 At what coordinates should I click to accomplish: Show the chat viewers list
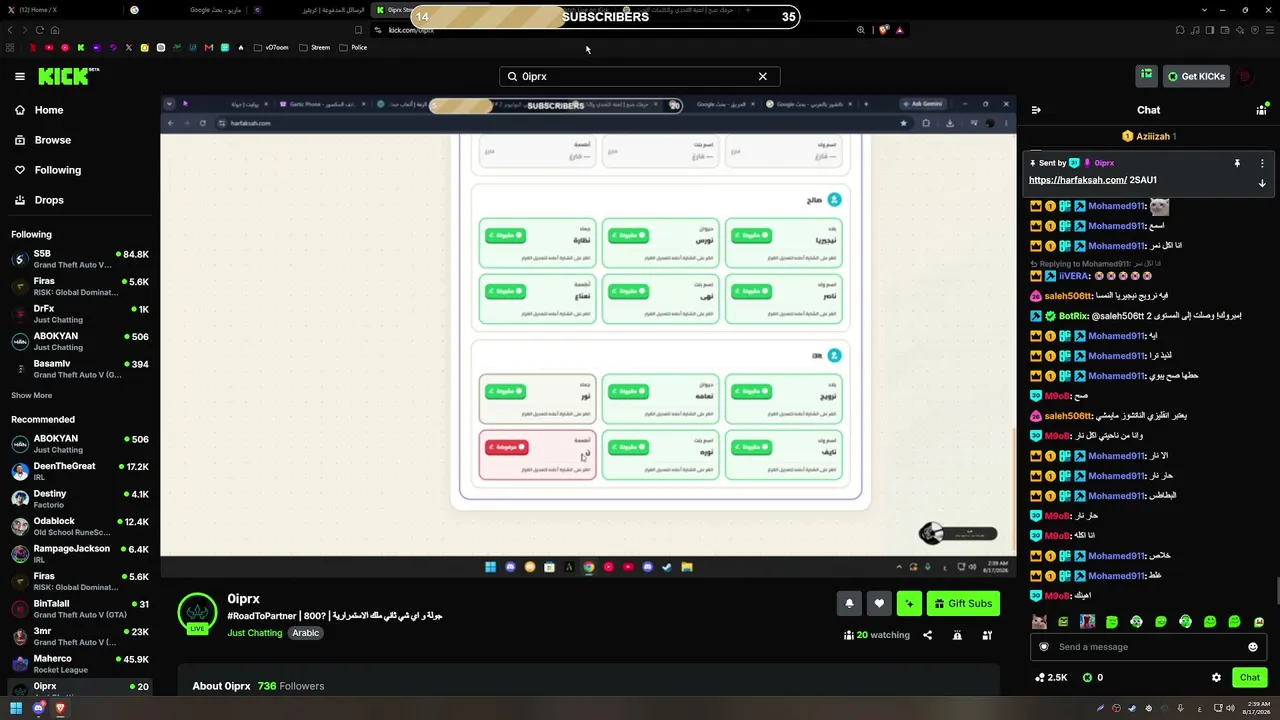tap(1262, 110)
